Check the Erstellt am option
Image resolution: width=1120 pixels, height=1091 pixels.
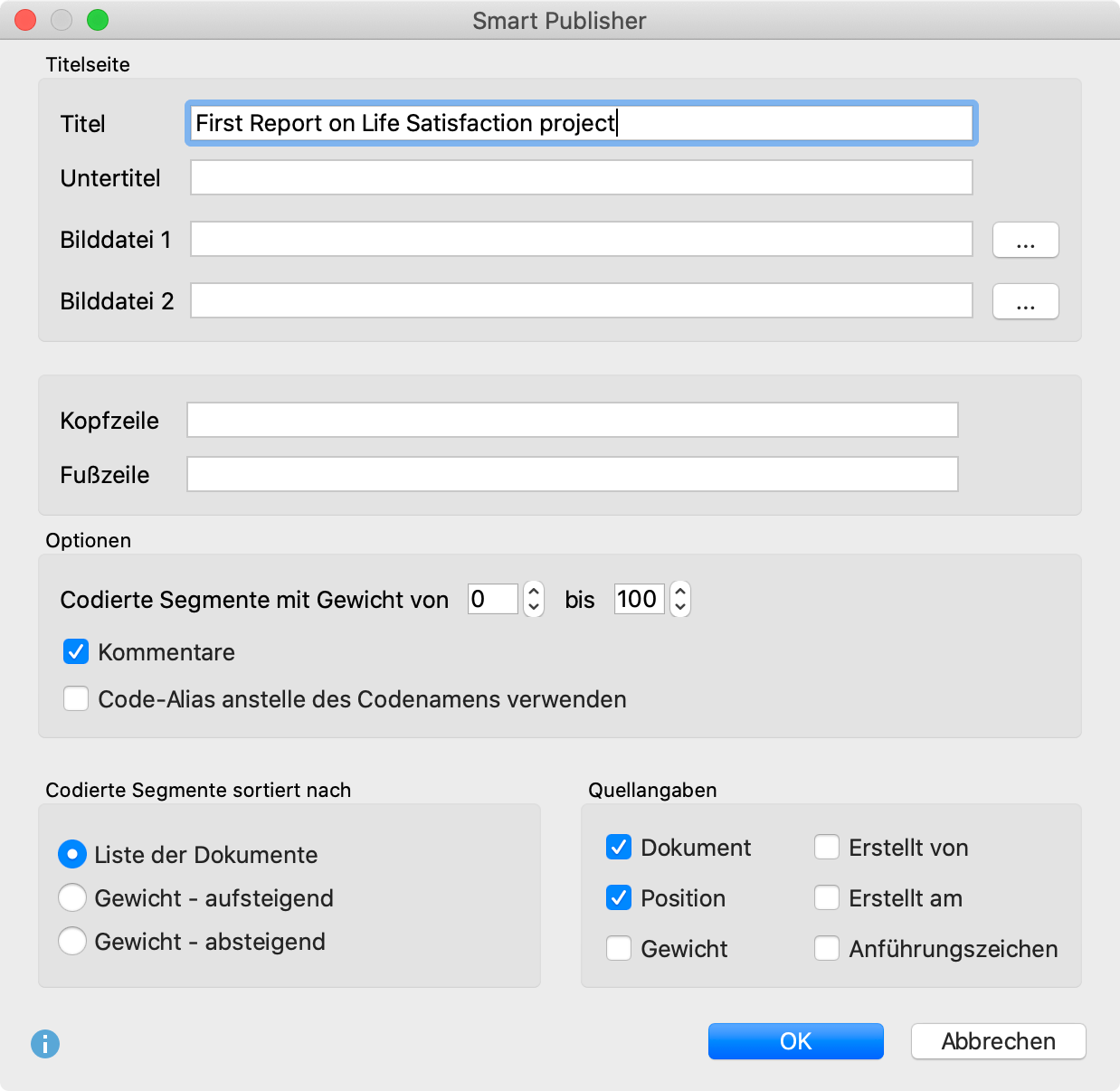pos(827,897)
